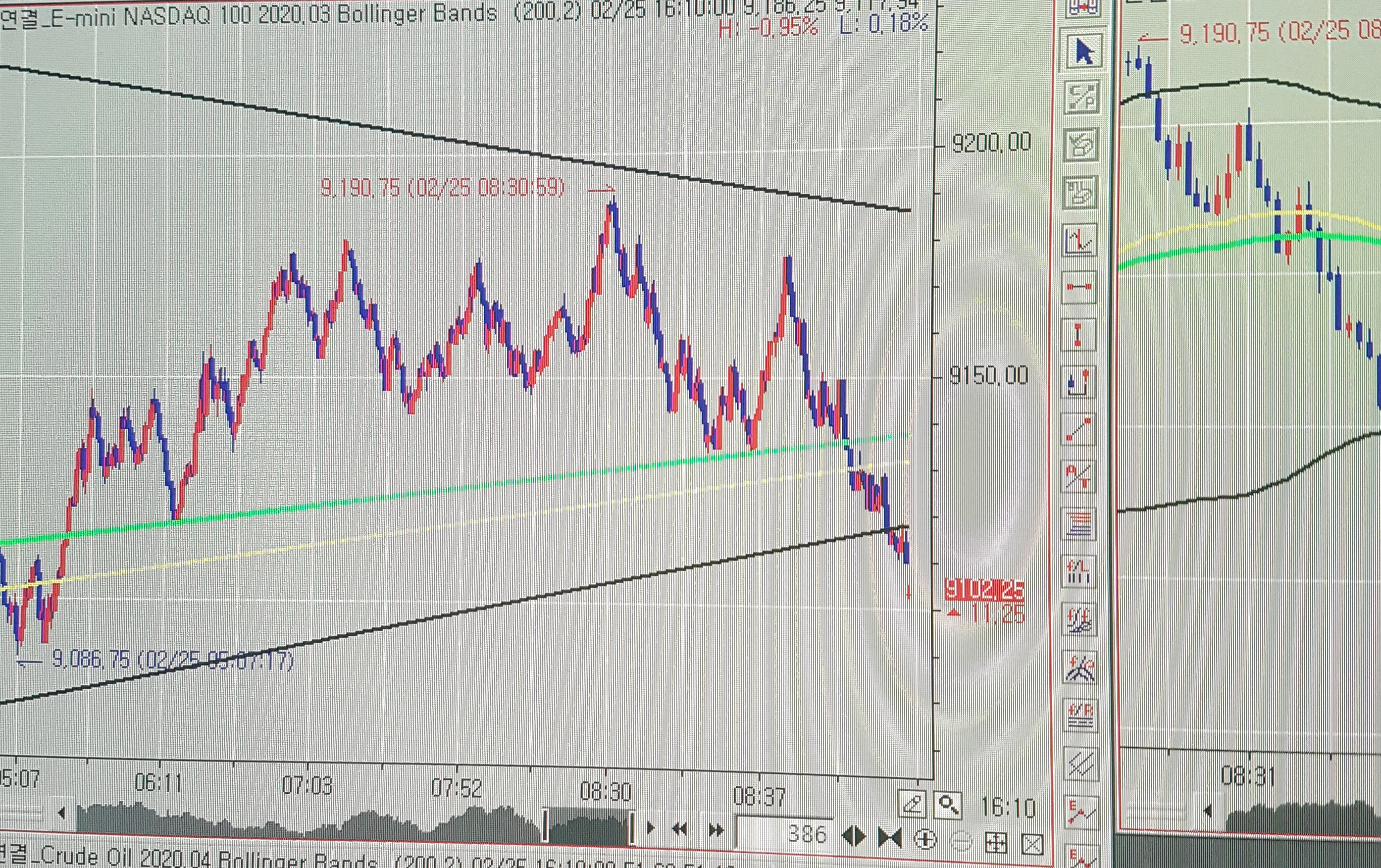Click the horizontal line drawing tool
The width and height of the screenshot is (1381, 868).
point(1079,287)
